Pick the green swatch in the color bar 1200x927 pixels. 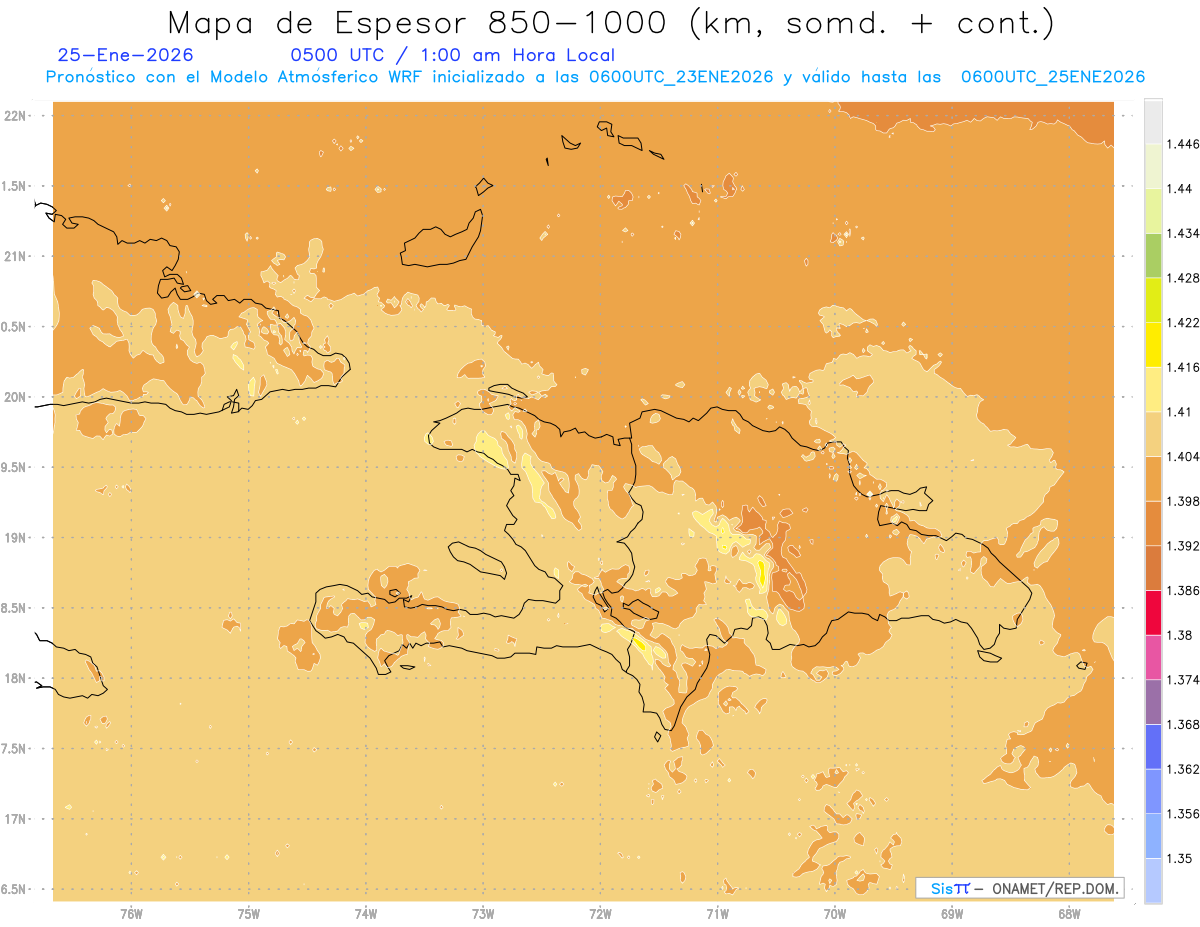(1153, 255)
